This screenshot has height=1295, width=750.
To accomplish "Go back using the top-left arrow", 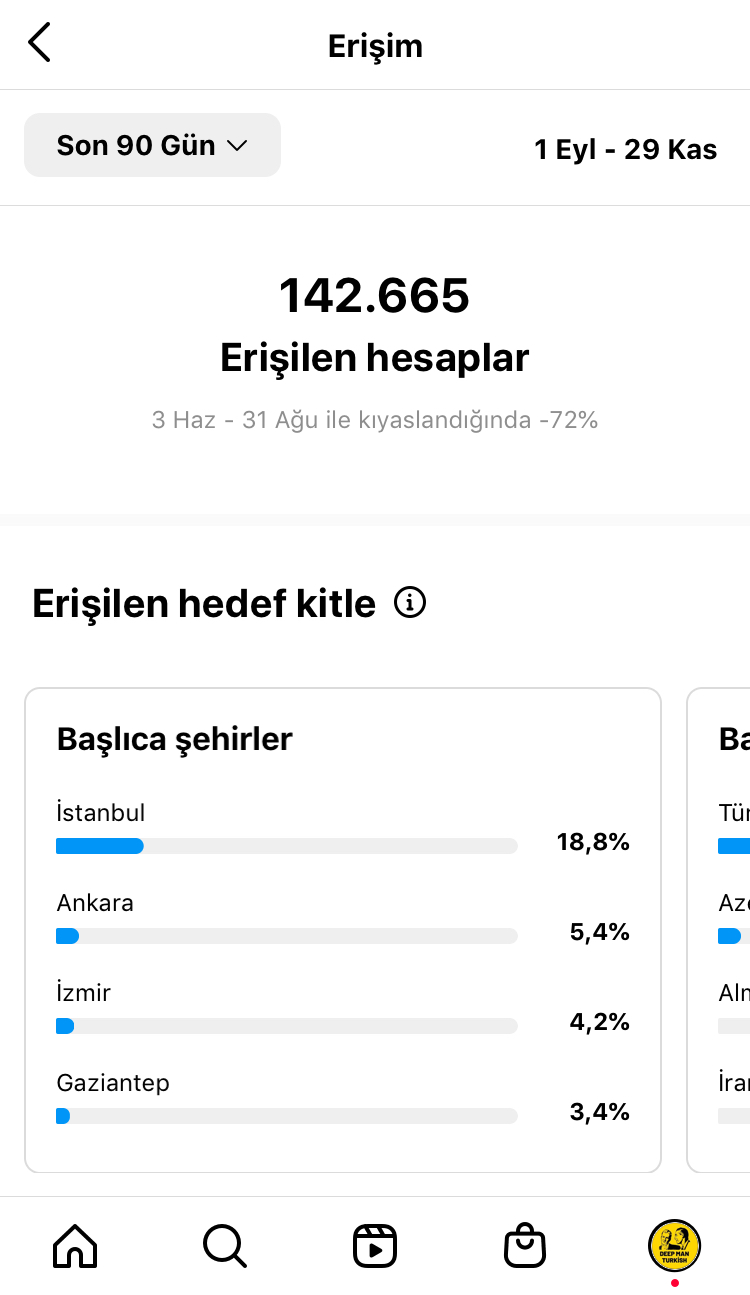I will click(39, 43).
